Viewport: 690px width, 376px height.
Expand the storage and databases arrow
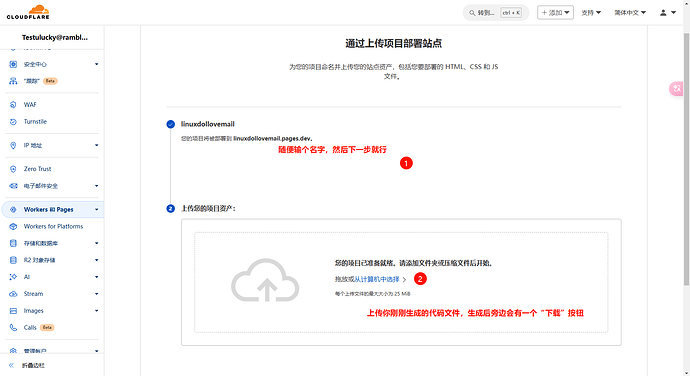(96, 243)
